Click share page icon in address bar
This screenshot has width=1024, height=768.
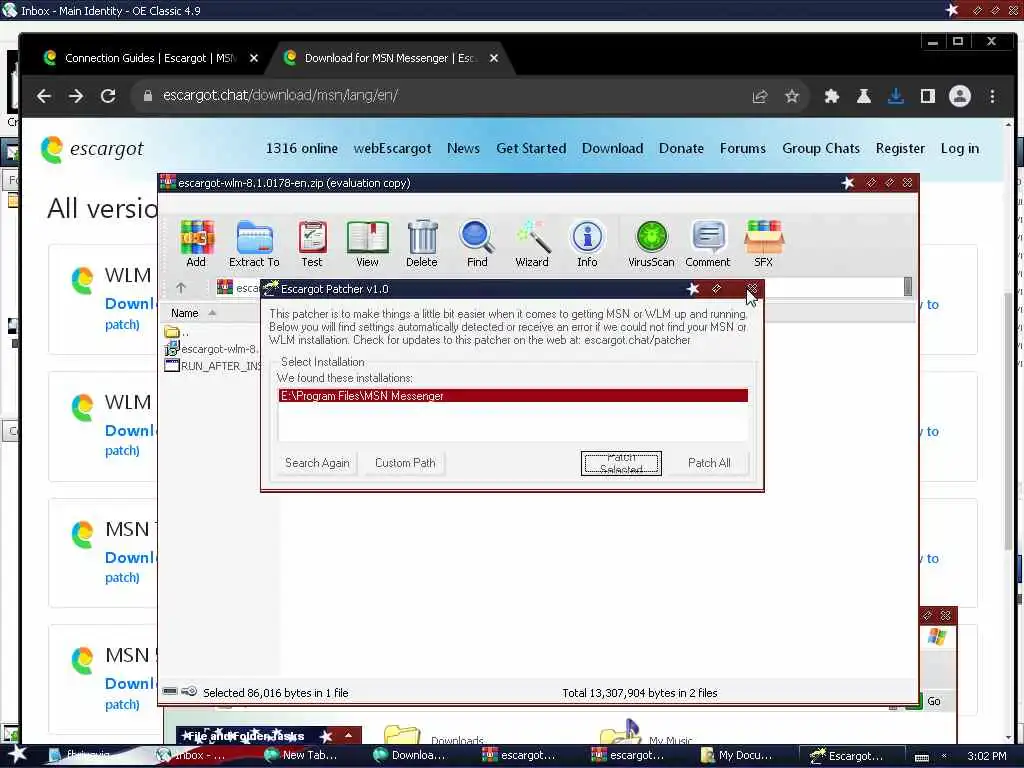pyautogui.click(x=760, y=97)
